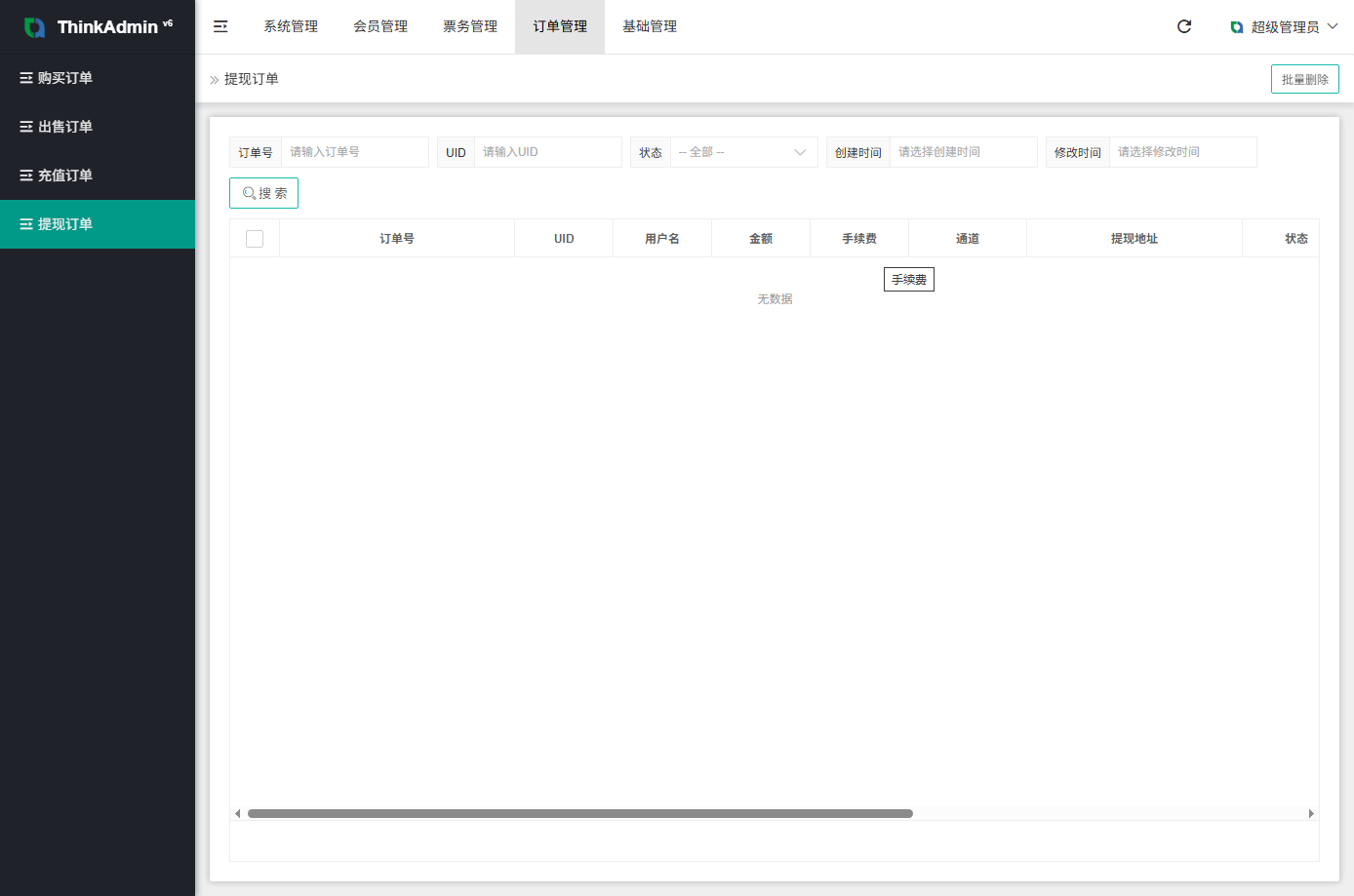Click the 超级管理员 avatar icon
This screenshot has height=896, width=1354.
pyautogui.click(x=1237, y=27)
